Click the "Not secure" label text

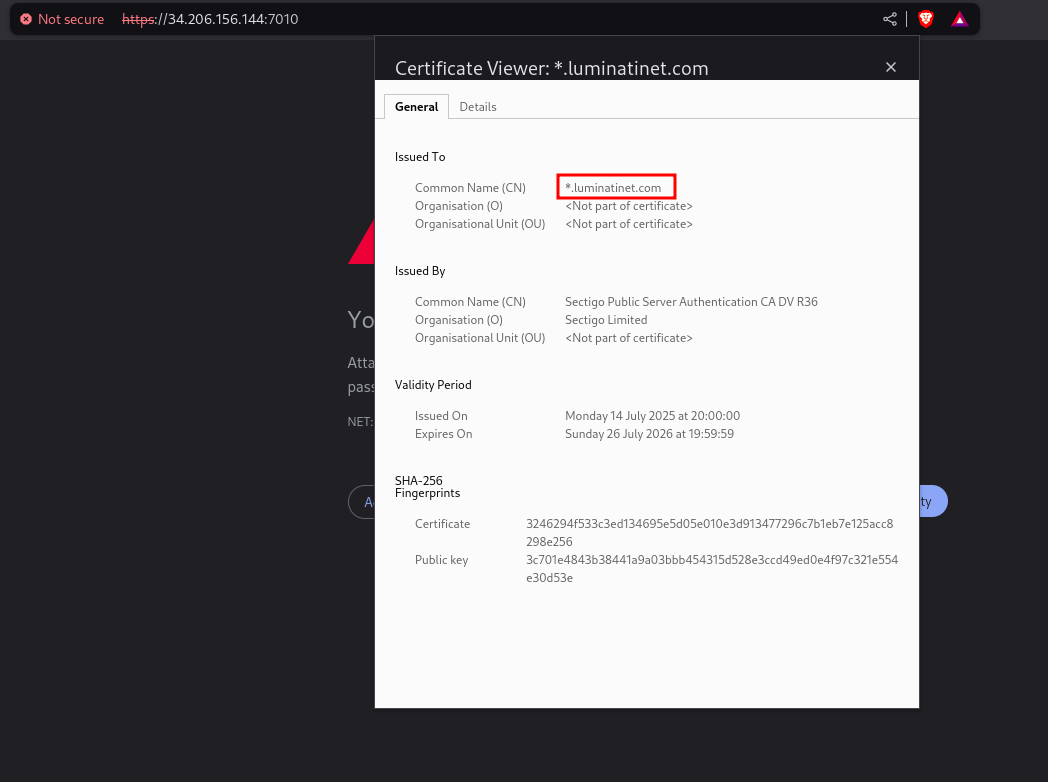(x=71, y=19)
